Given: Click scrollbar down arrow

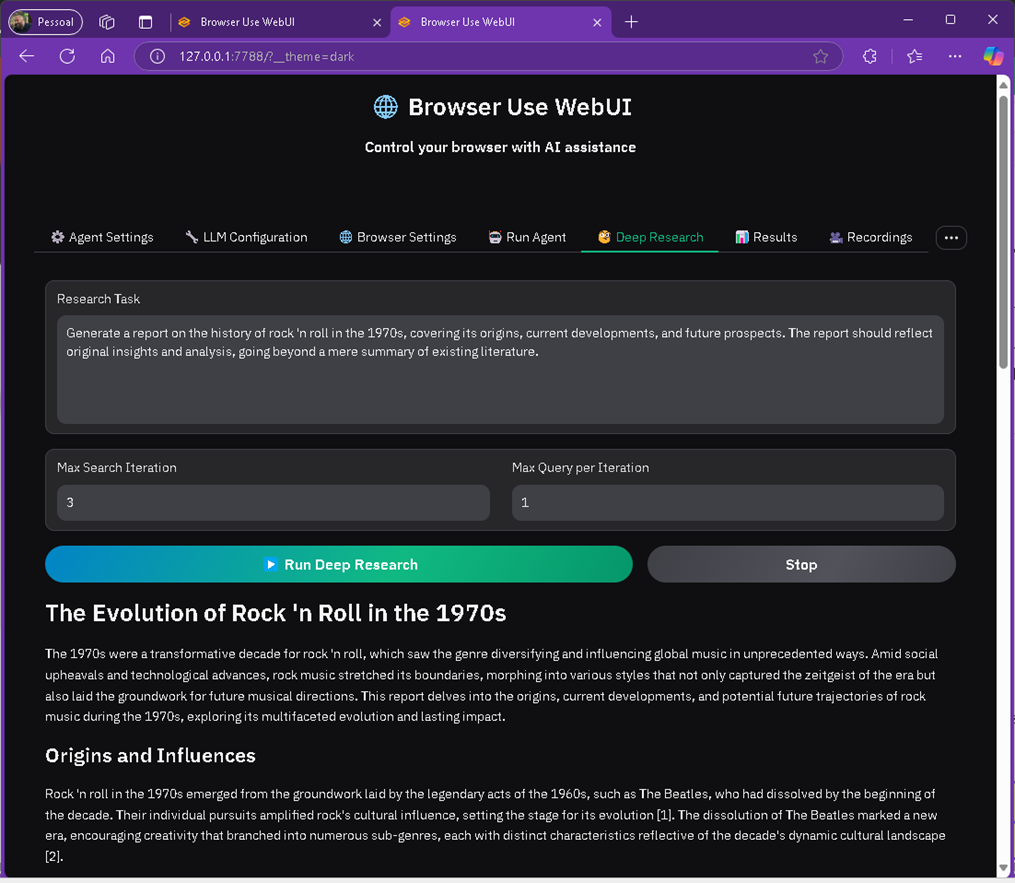Looking at the screenshot, I should pyautogui.click(x=1003, y=868).
